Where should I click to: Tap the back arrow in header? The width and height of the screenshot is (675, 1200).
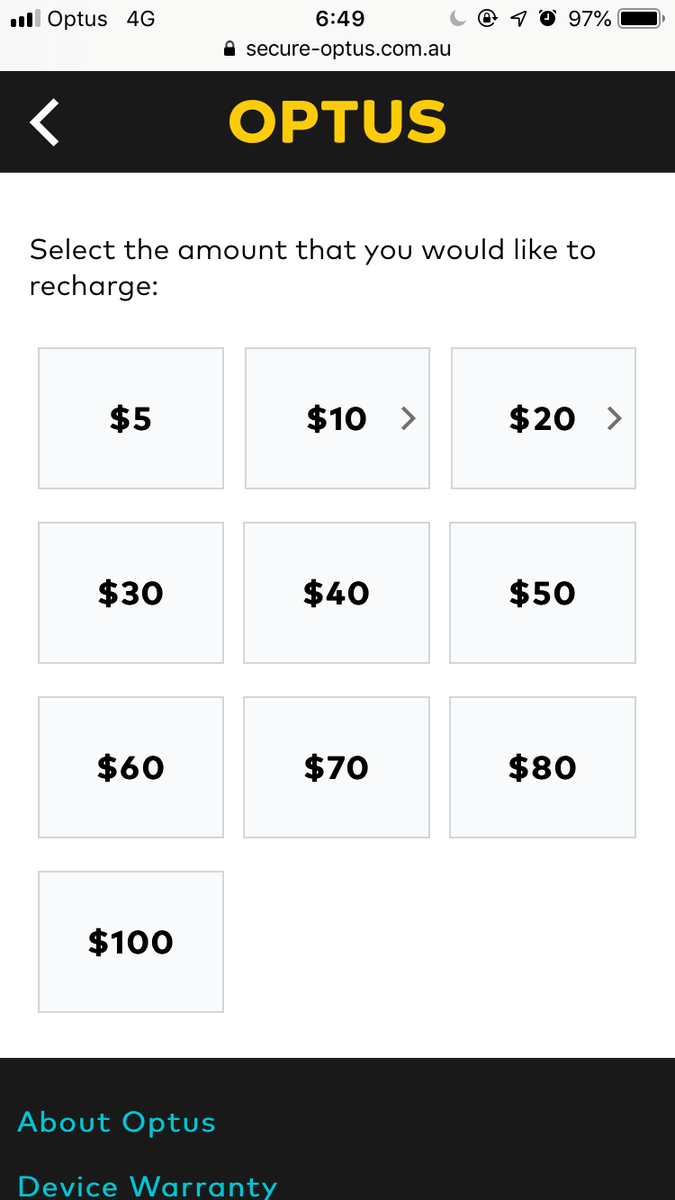point(45,122)
